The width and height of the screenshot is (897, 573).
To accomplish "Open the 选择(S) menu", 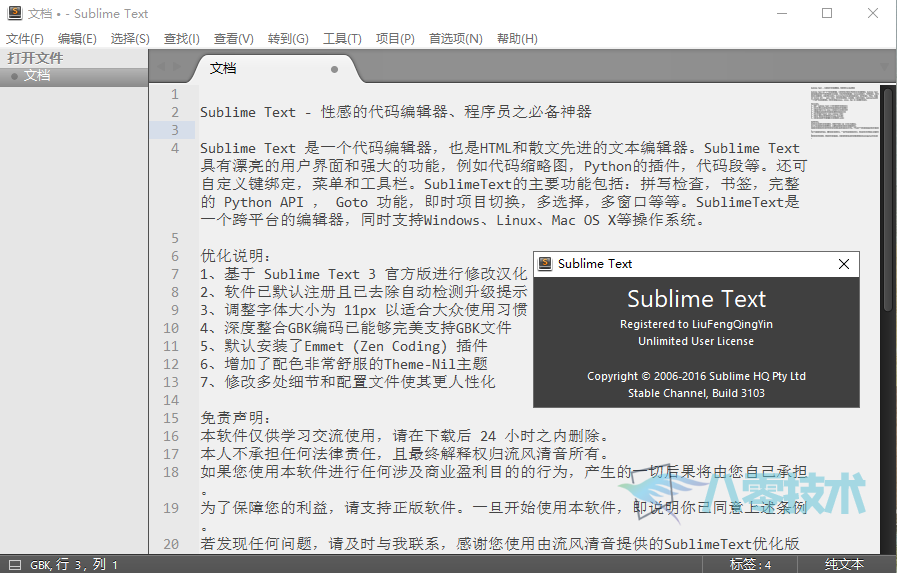I will pyautogui.click(x=130, y=39).
